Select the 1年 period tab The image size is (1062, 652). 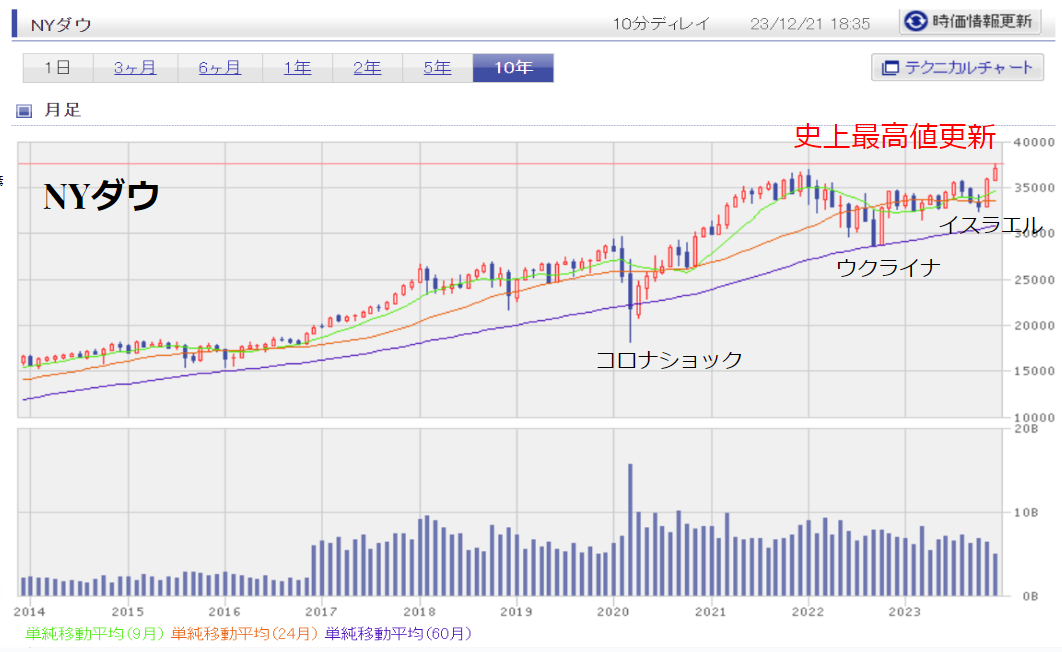(x=297, y=68)
